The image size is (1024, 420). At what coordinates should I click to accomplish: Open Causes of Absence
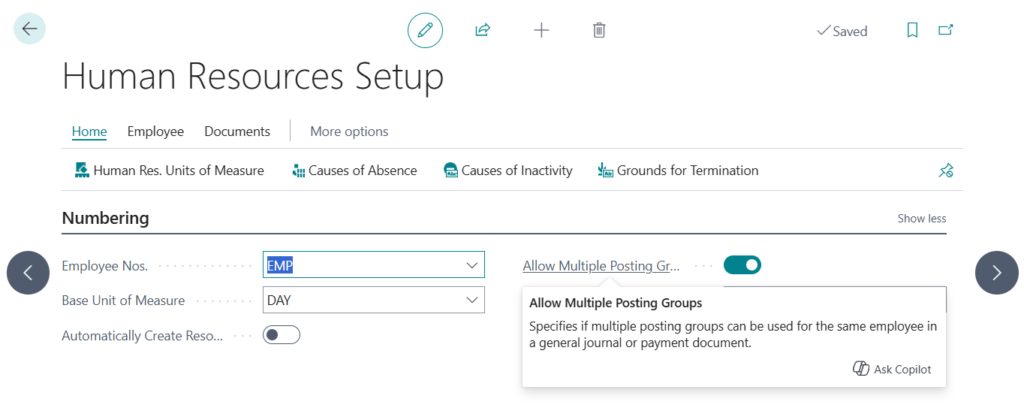pos(354,171)
